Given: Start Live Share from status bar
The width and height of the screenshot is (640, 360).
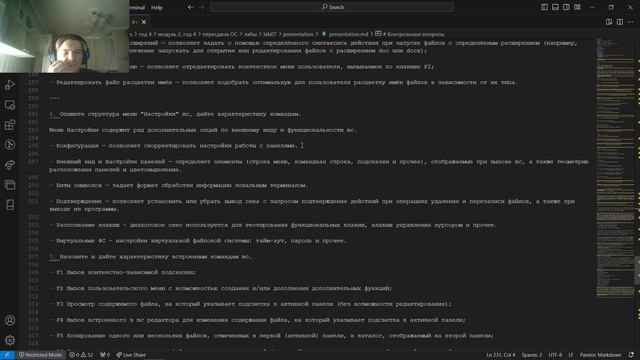Looking at the screenshot, I should pos(131,355).
